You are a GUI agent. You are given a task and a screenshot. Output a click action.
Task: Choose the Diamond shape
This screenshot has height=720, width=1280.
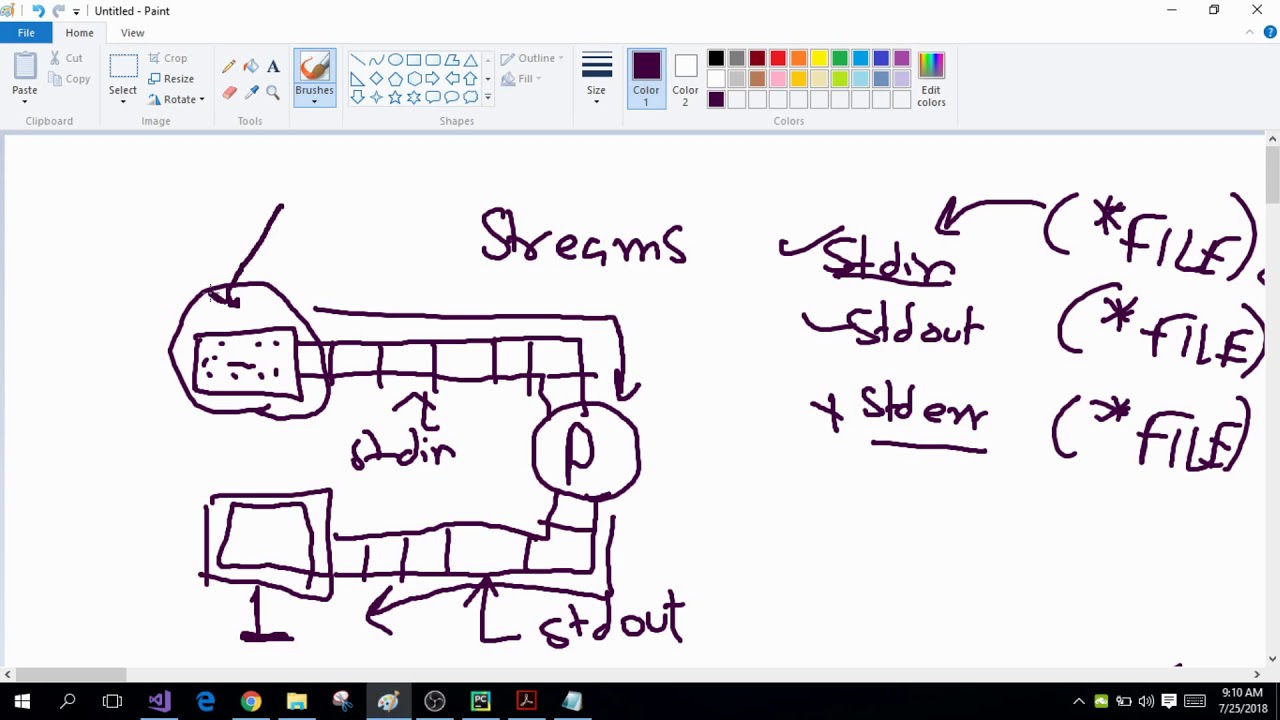[x=376, y=78]
